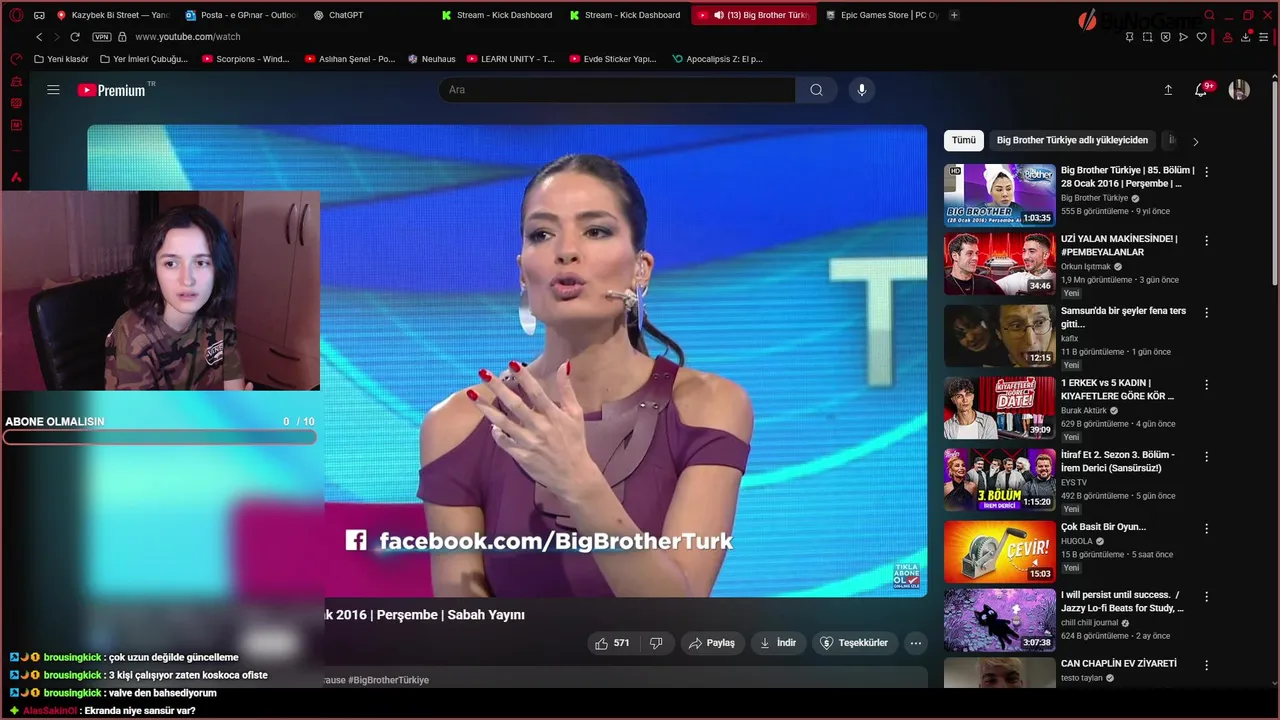This screenshot has width=1280, height=720.
Task: Open the Aria icon in Opera sidebar
Action: [x=16, y=178]
